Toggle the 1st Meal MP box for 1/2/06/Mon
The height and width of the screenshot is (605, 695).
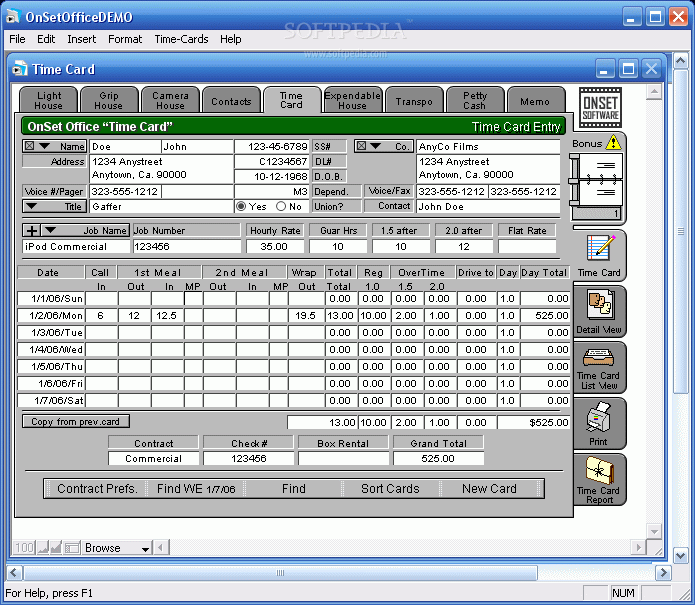[193, 316]
